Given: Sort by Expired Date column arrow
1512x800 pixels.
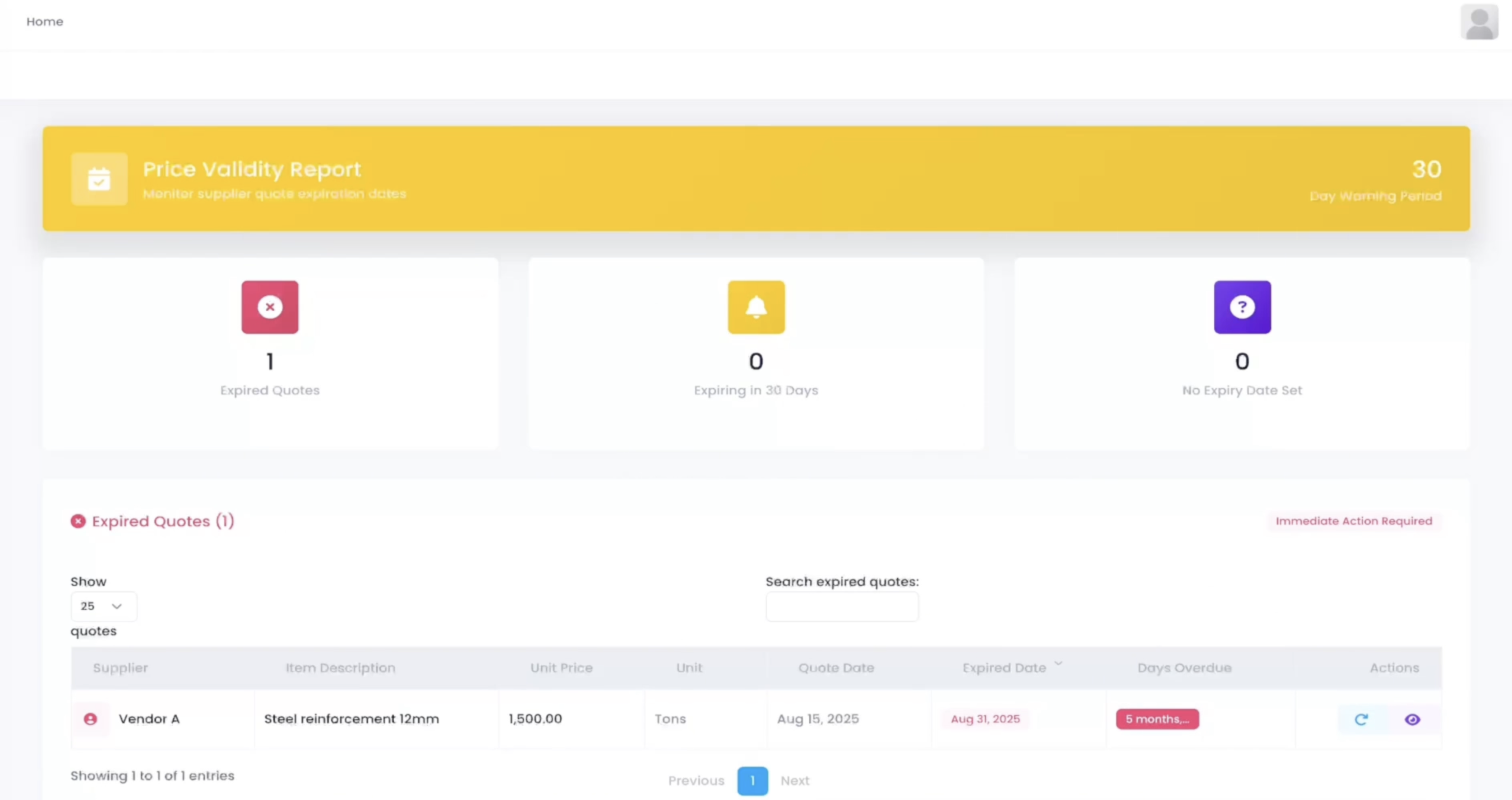Looking at the screenshot, I should tap(1058, 664).
